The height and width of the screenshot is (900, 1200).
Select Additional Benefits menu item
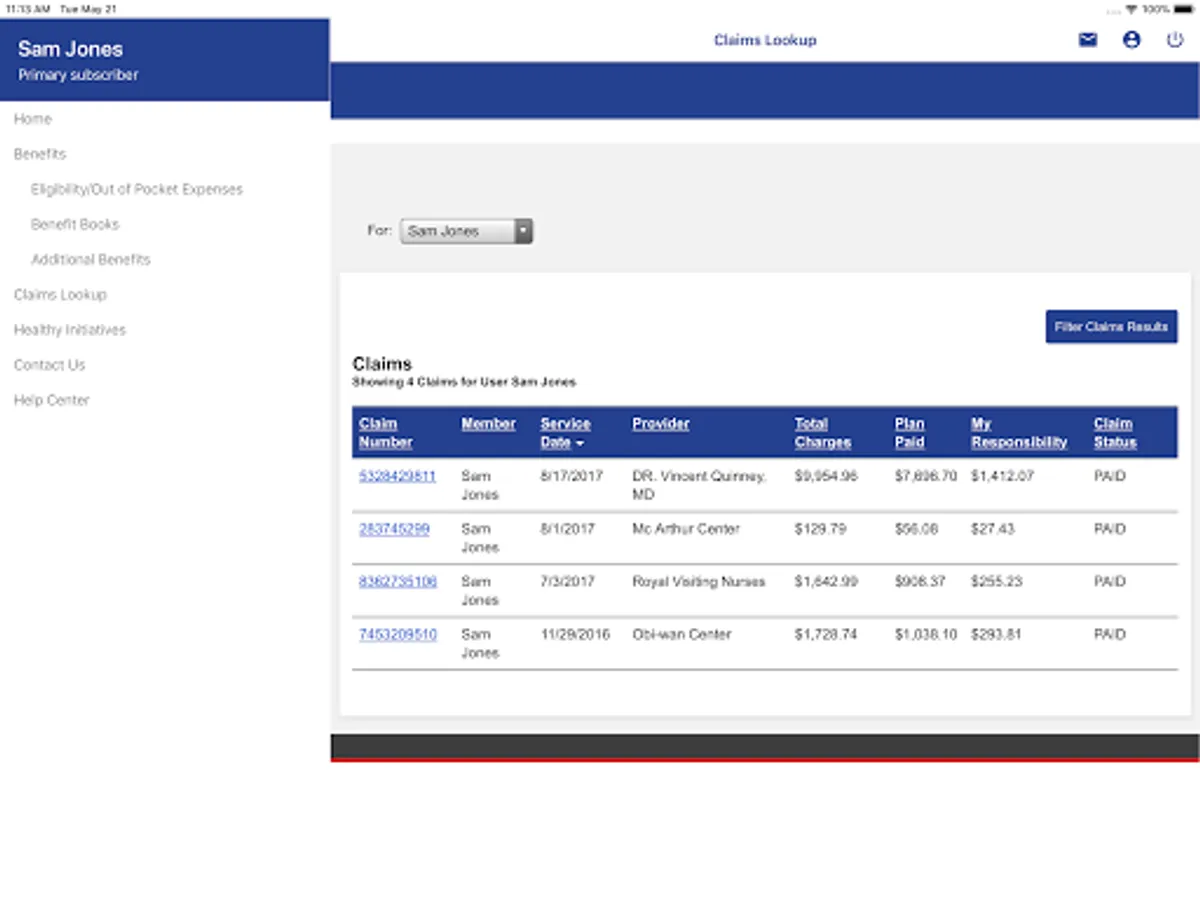(91, 259)
